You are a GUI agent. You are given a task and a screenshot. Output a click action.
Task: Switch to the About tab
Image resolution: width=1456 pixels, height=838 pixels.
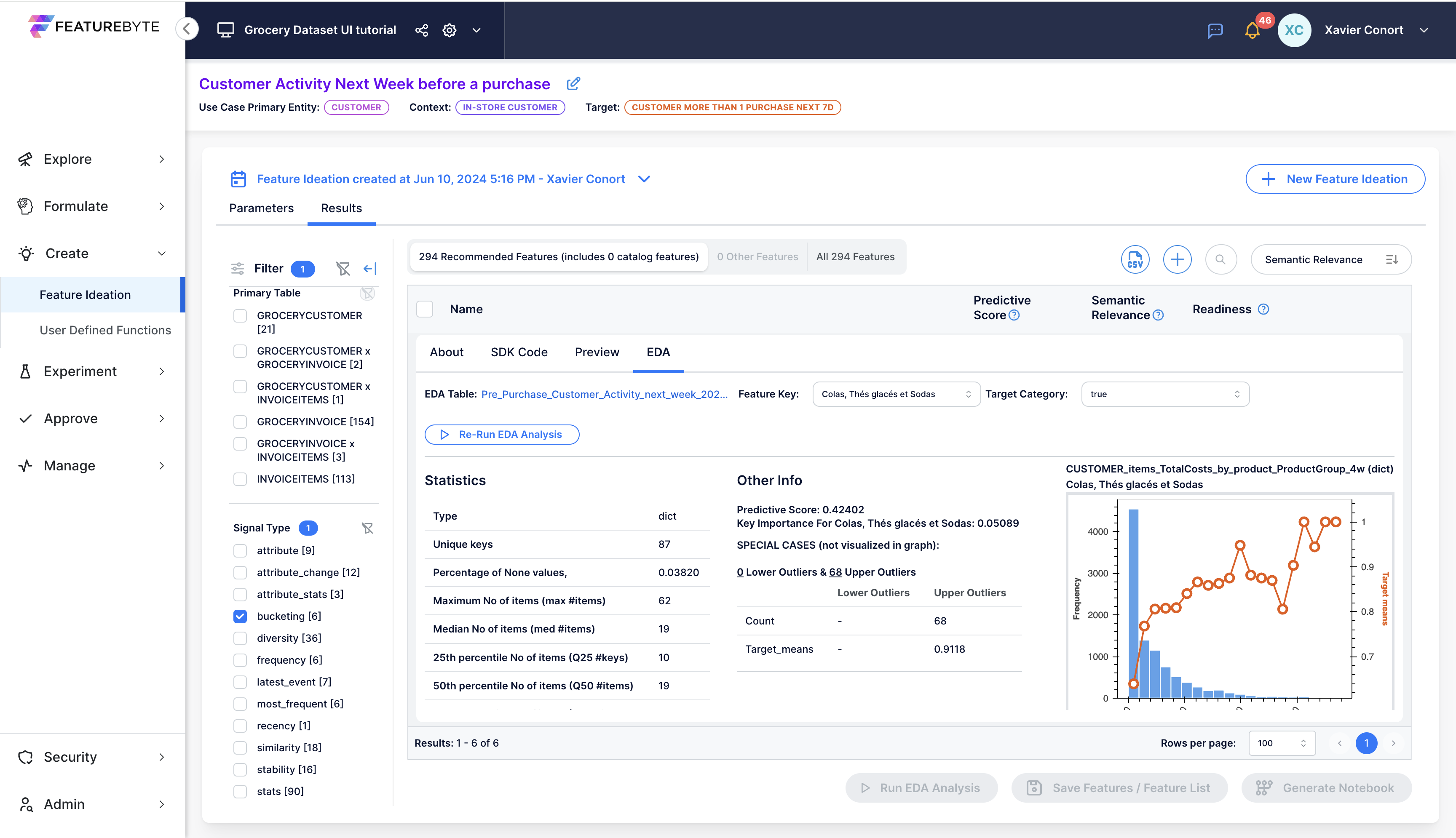coord(446,352)
